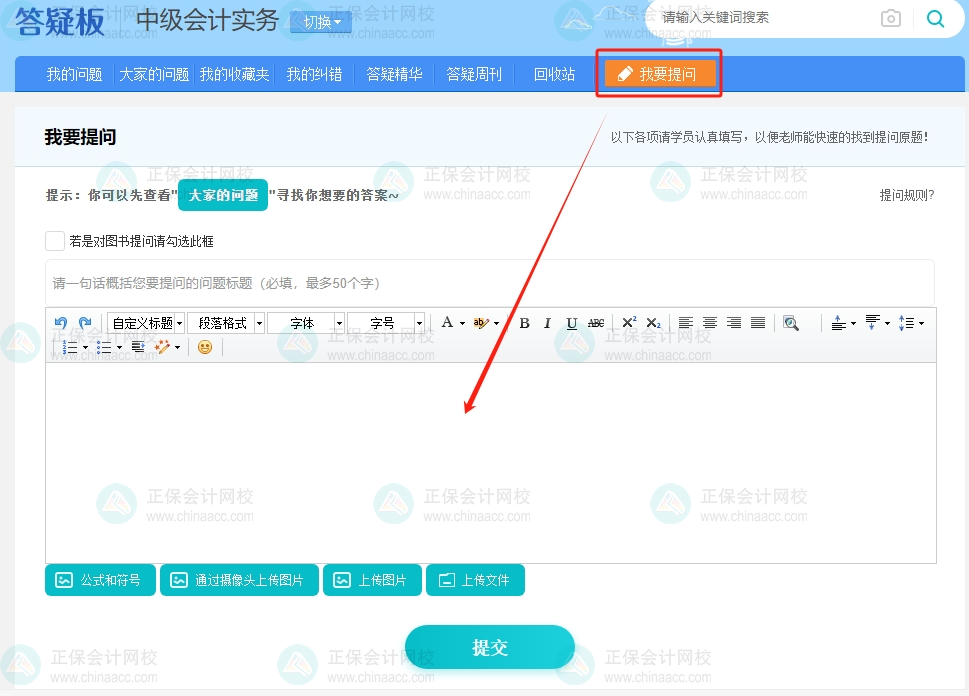The image size is (969, 696).
Task: Open the font color picker
Action: pyautogui.click(x=449, y=322)
